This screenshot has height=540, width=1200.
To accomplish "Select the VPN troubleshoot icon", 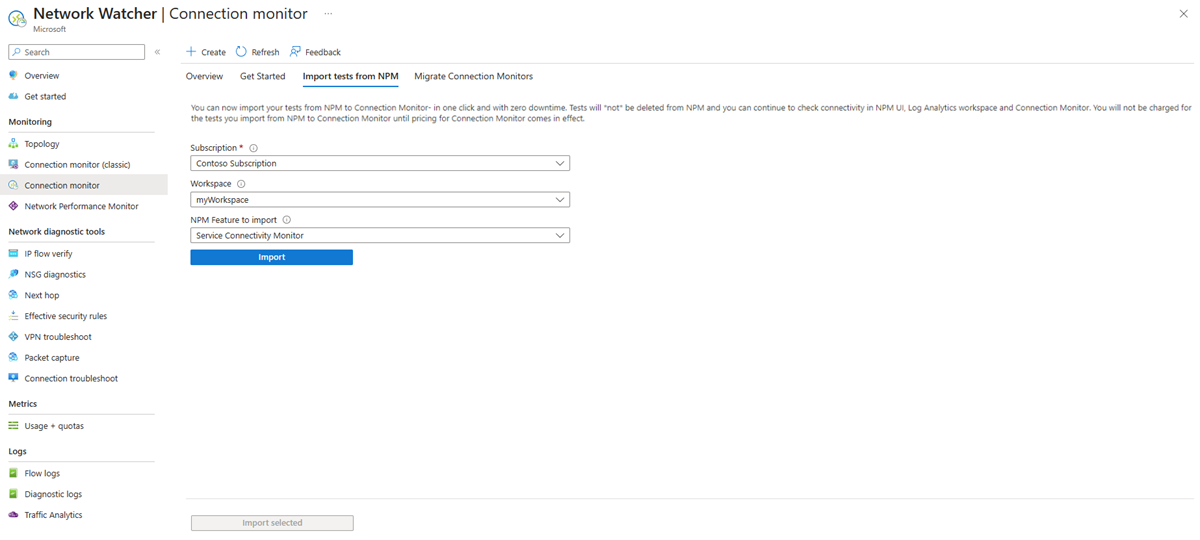I will pos(14,337).
